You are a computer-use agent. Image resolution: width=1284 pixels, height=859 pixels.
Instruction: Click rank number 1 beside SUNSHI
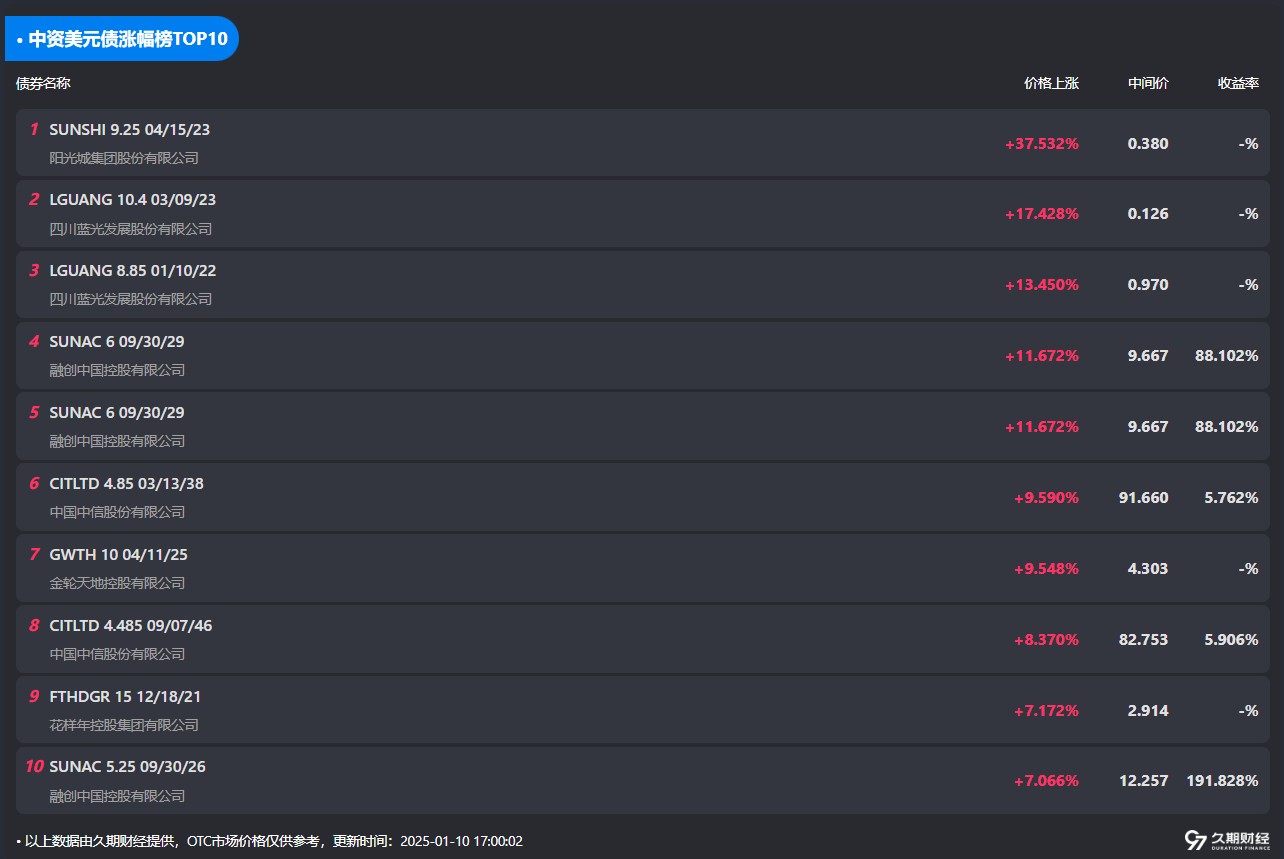click(34, 129)
